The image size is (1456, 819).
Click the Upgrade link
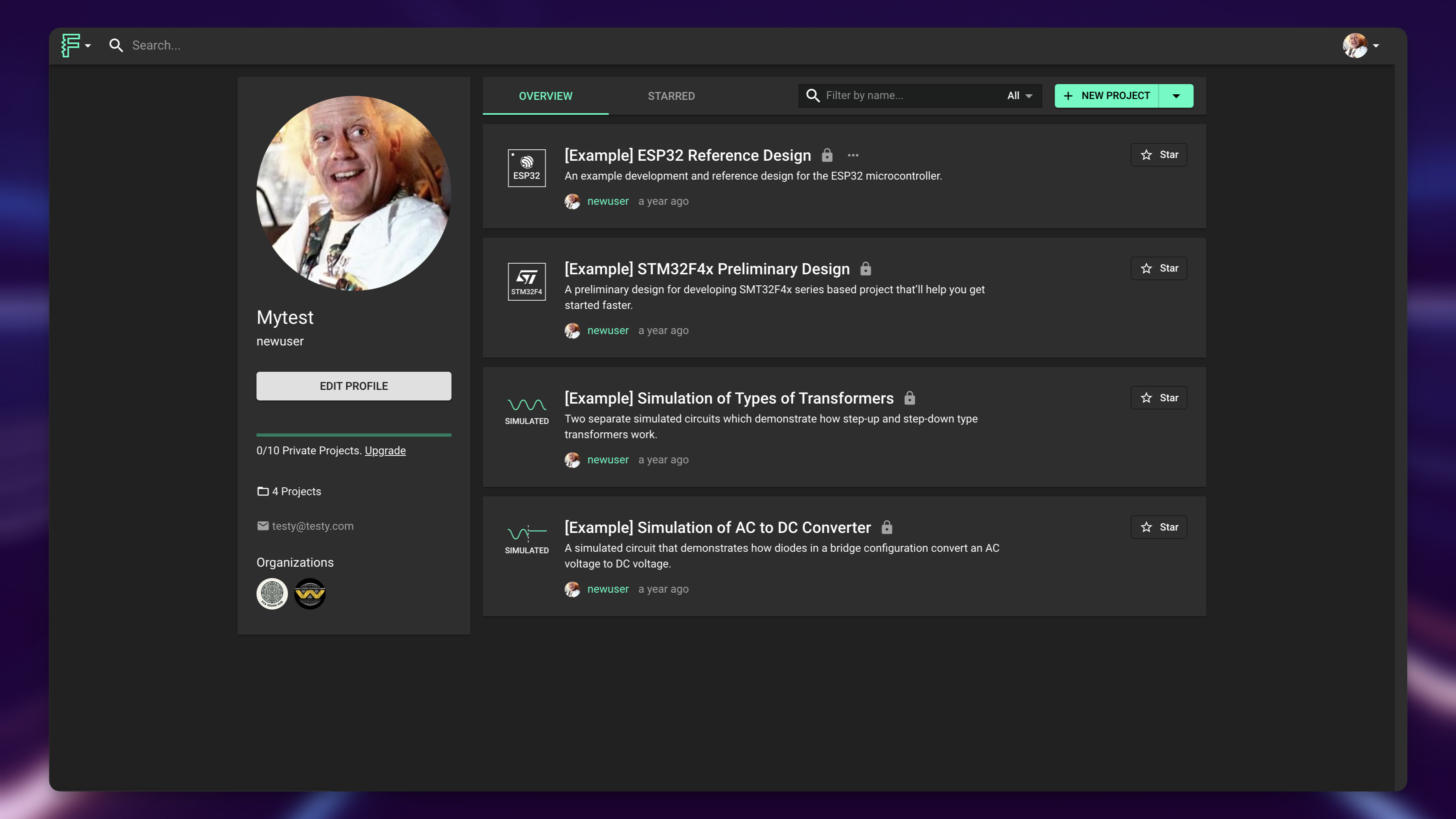pyautogui.click(x=385, y=450)
